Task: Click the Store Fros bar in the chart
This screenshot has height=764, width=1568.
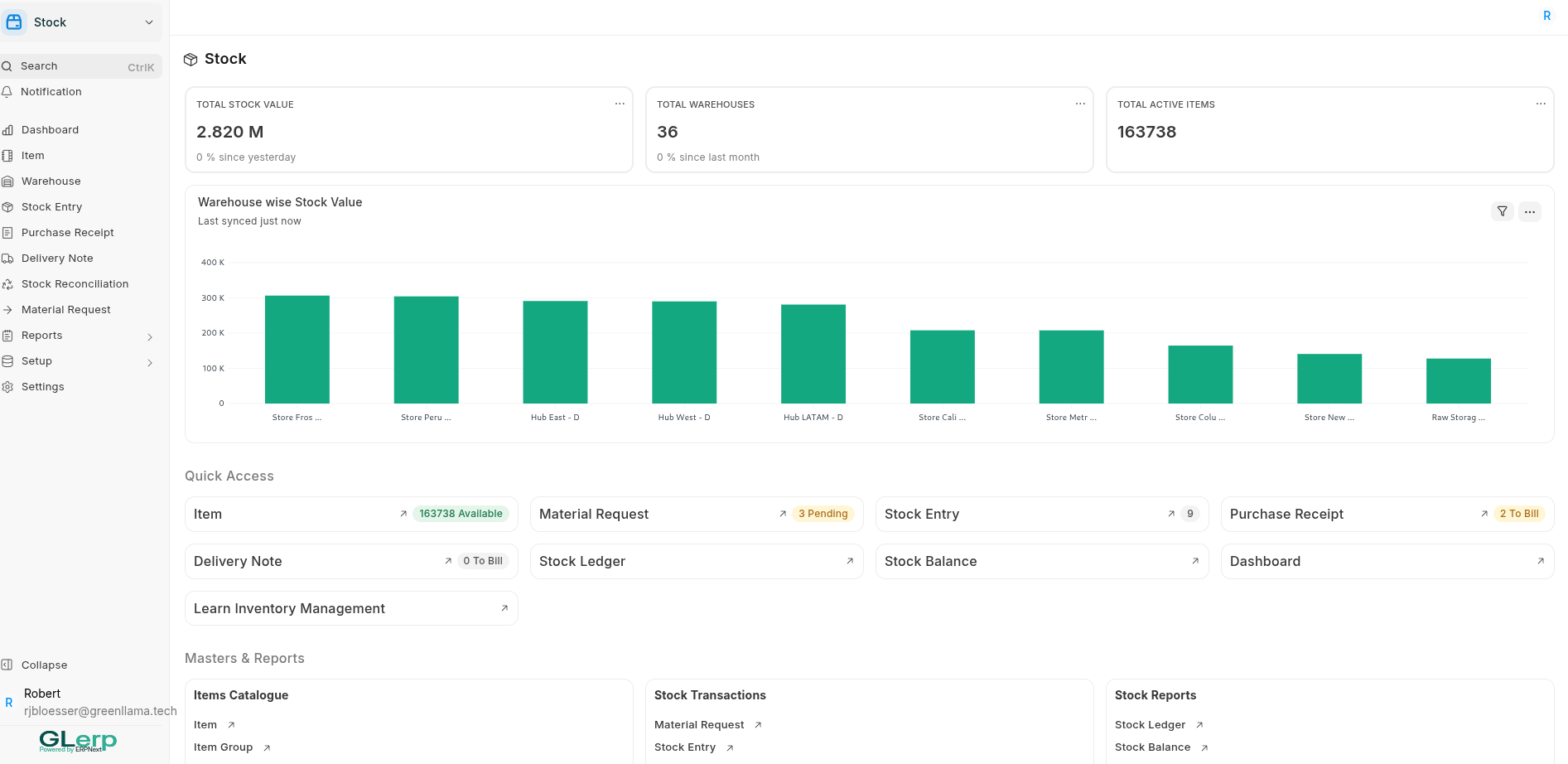Action: point(297,350)
